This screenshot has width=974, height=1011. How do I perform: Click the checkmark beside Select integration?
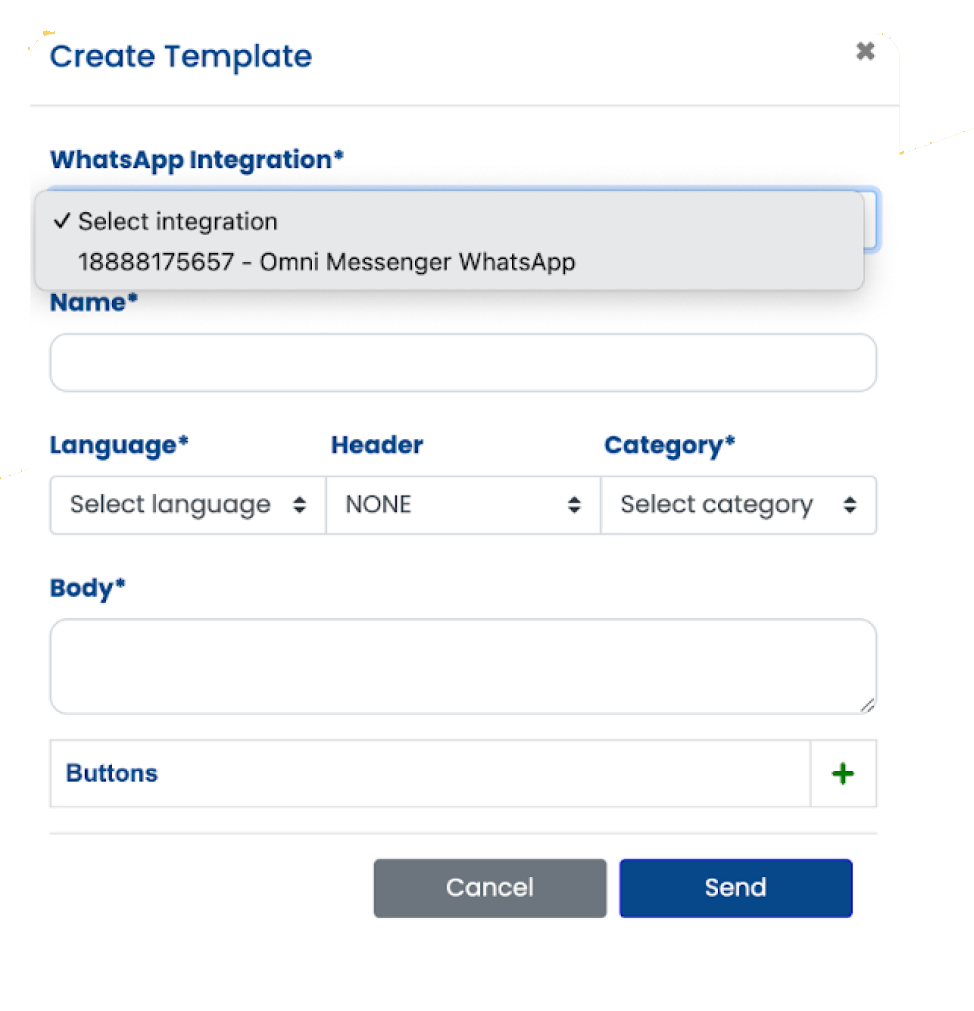64,221
